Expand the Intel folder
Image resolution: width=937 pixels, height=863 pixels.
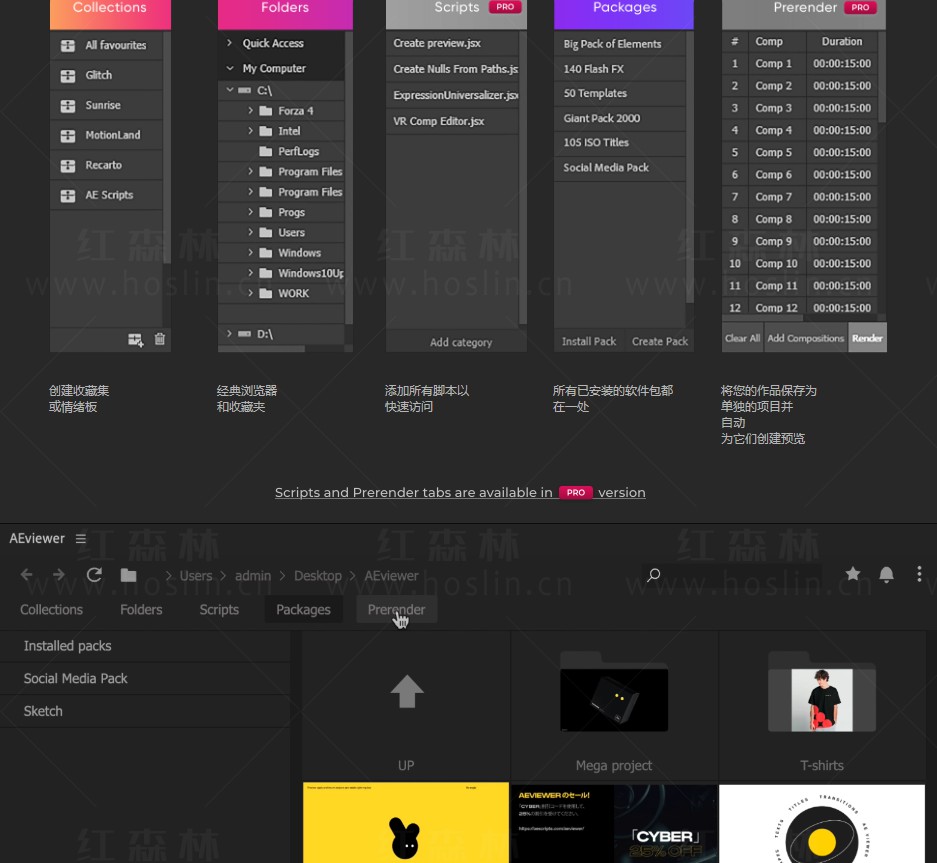click(250, 130)
